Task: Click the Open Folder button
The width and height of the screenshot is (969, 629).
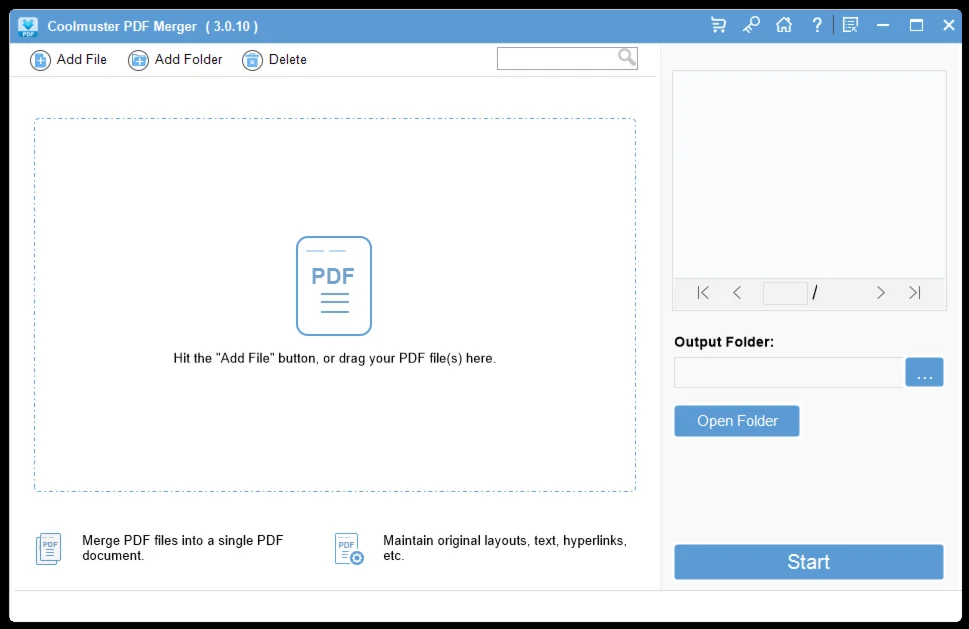Action: (x=737, y=421)
